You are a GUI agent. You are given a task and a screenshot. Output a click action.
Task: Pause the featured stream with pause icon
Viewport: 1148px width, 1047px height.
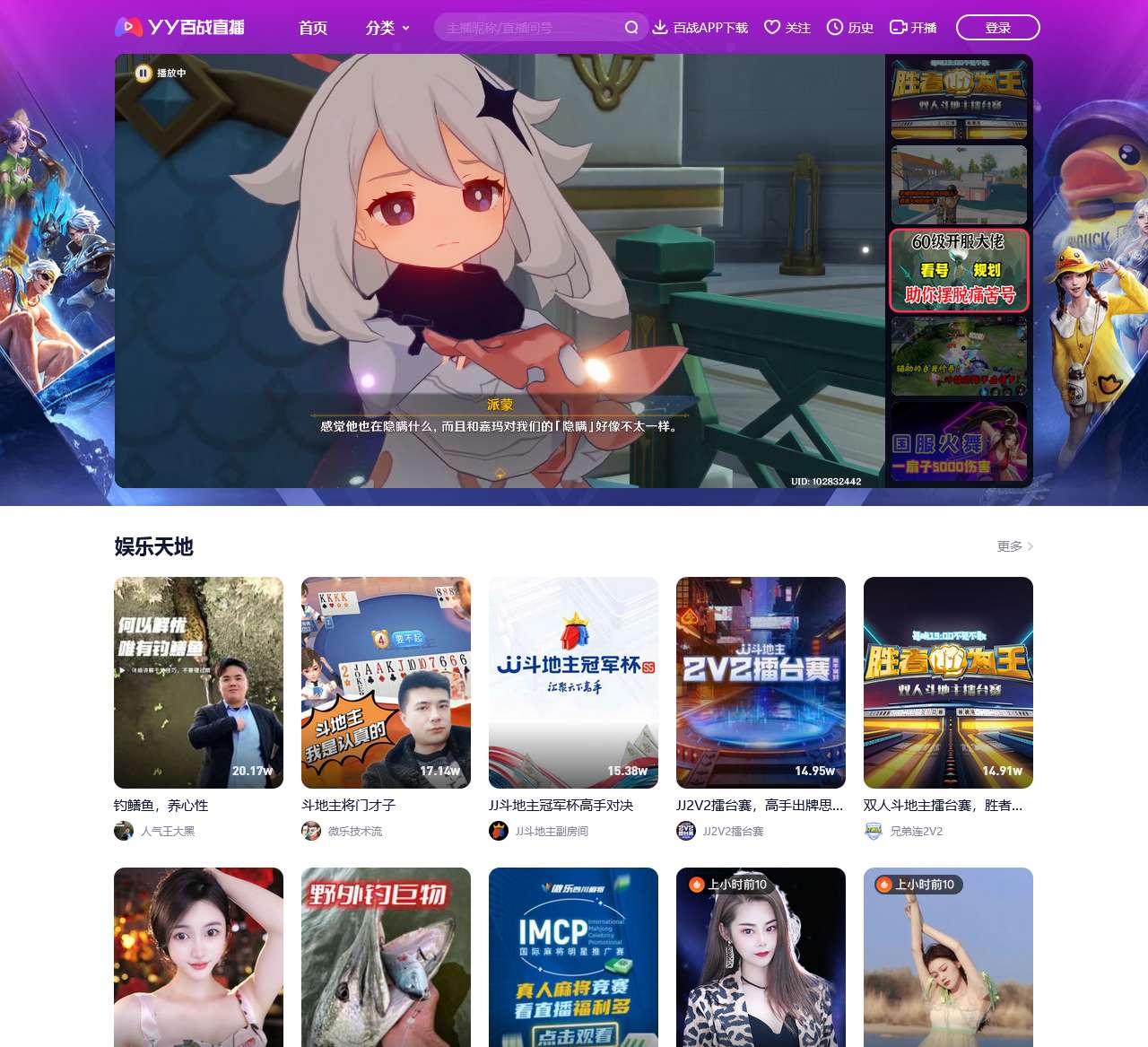pyautogui.click(x=143, y=73)
